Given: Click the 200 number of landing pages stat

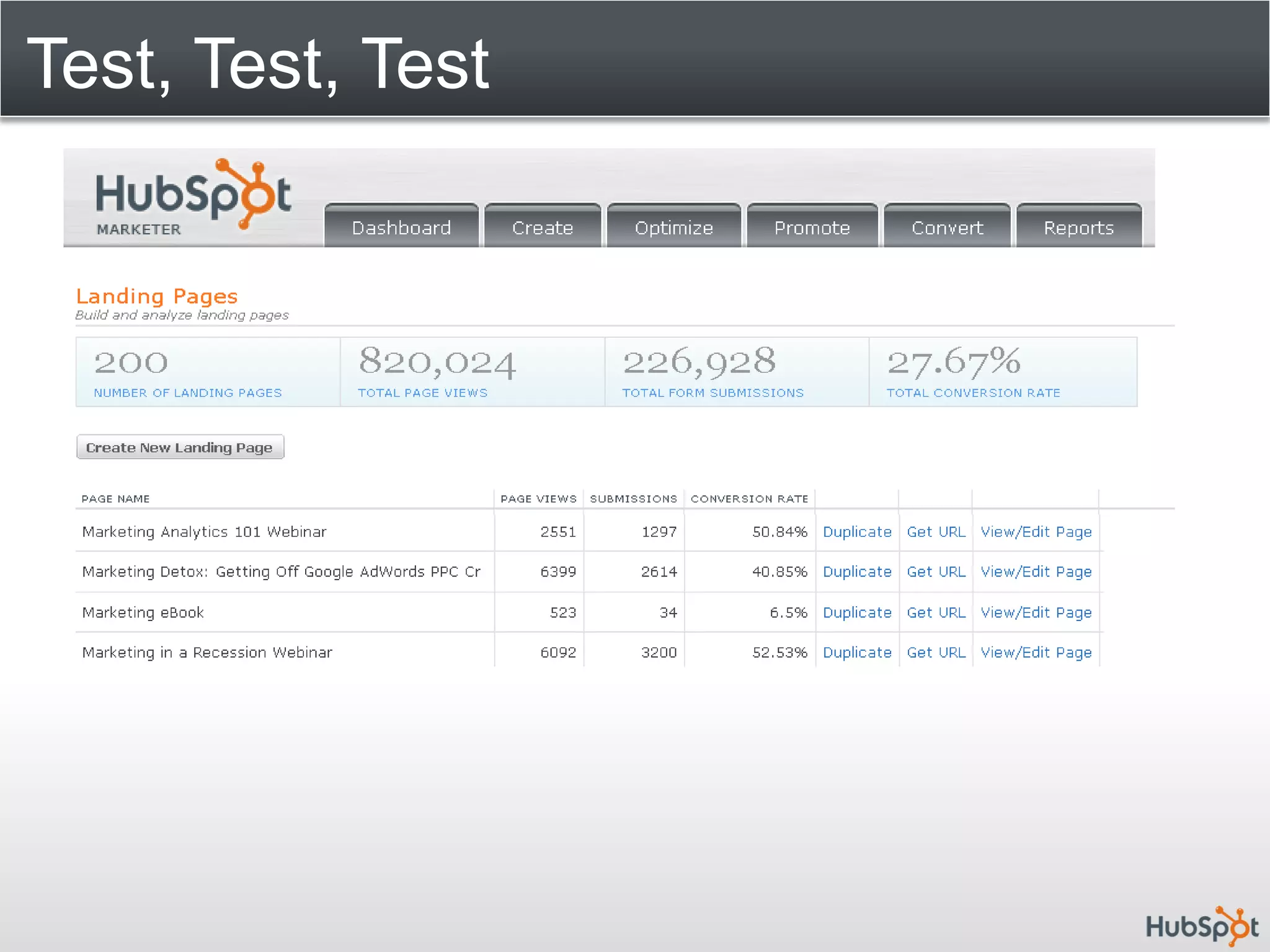Looking at the screenshot, I should [208, 372].
